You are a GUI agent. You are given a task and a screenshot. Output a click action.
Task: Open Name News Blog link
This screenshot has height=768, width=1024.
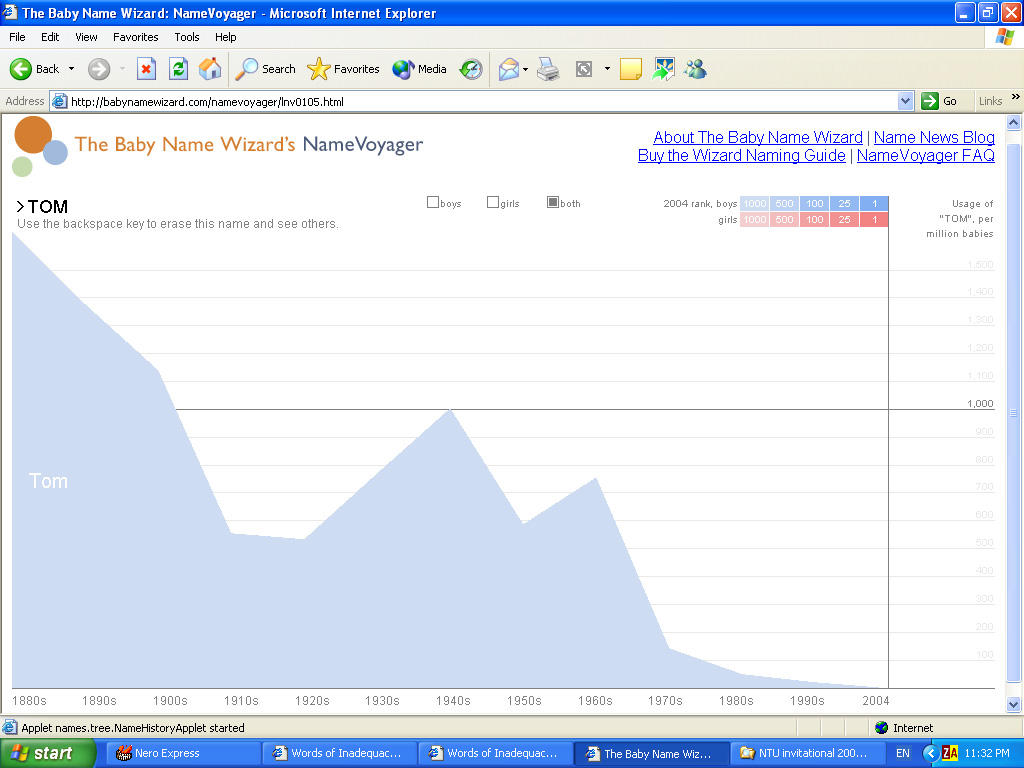(934, 138)
